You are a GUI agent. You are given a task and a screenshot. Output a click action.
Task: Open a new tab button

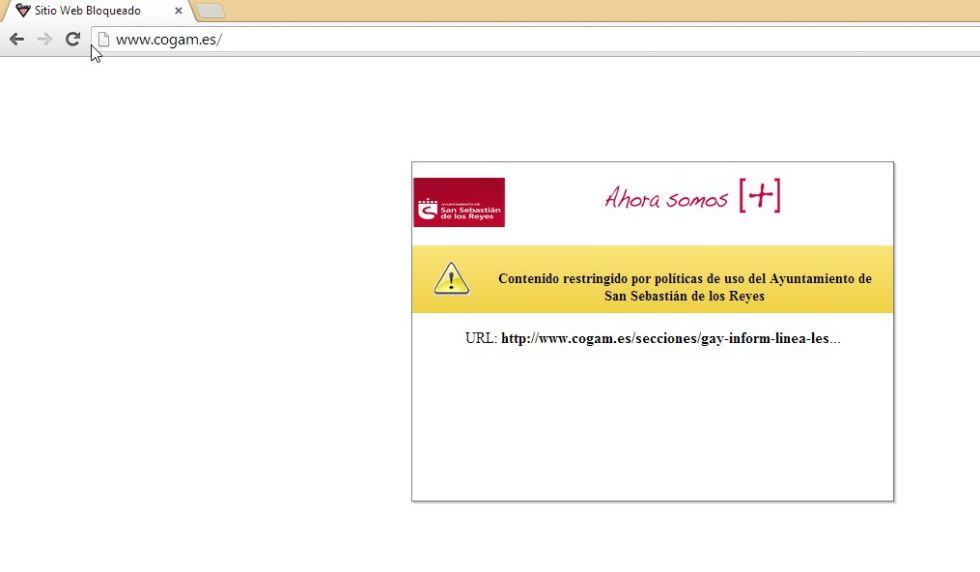click(211, 11)
